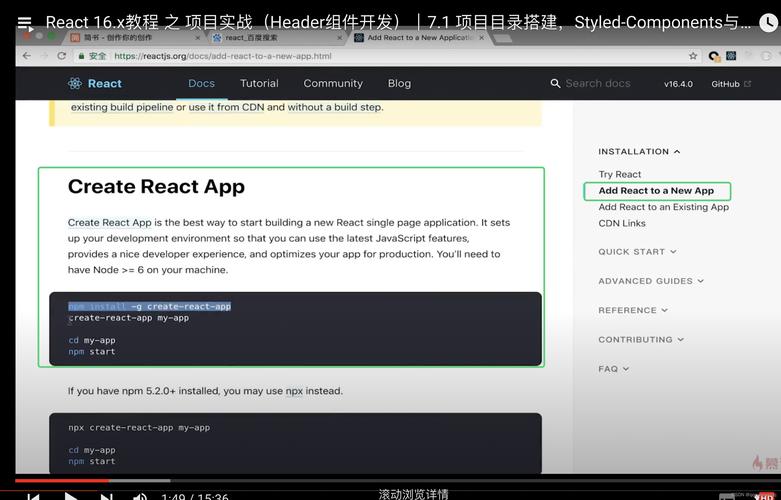Seek using the red video progress bar

pyautogui.click(x=62, y=481)
